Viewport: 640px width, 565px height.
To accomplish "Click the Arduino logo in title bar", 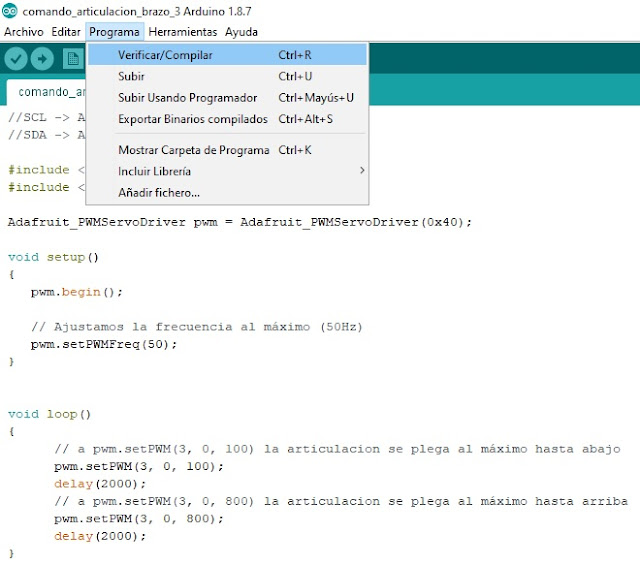I will 9,11.
